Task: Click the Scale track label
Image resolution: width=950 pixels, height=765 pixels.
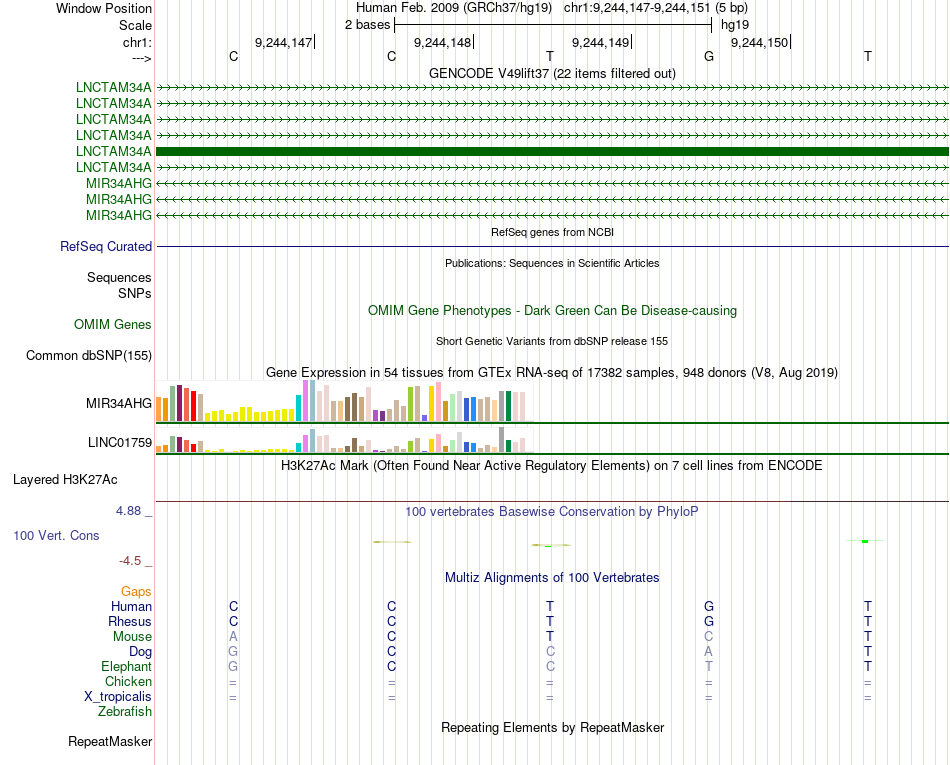Action: click(x=135, y=25)
